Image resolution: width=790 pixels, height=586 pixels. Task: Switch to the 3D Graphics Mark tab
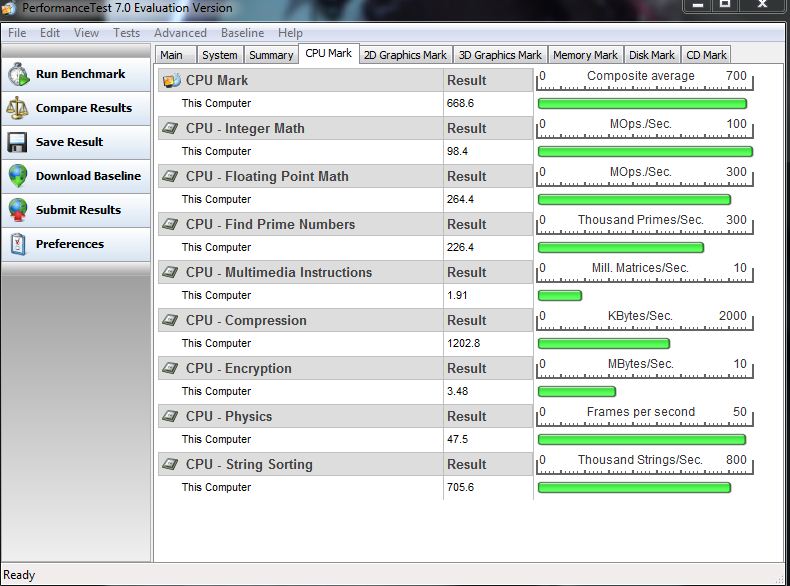pyautogui.click(x=500, y=55)
